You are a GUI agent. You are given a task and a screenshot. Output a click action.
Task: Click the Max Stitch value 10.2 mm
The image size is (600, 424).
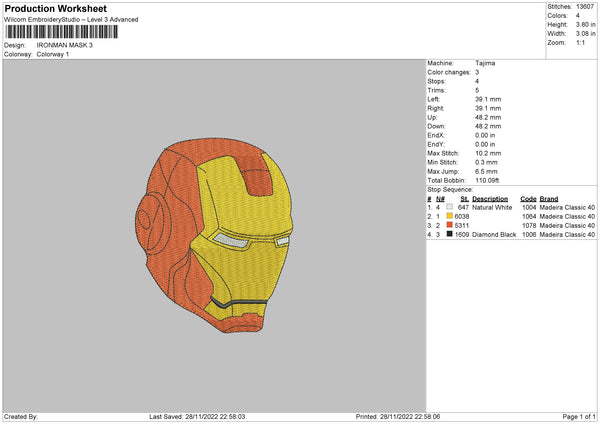click(488, 153)
